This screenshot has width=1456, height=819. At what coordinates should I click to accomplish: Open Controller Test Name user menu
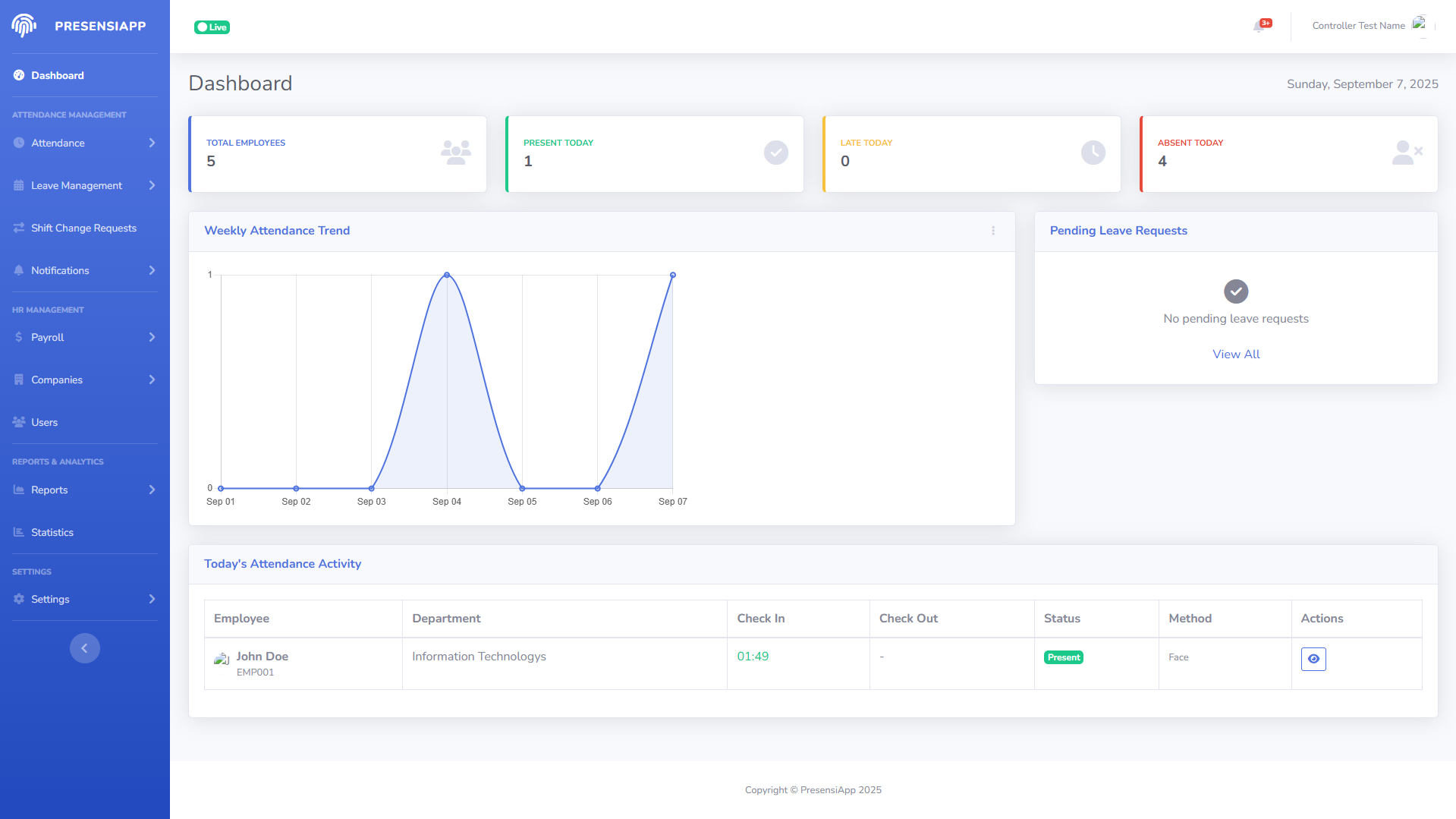(1358, 26)
